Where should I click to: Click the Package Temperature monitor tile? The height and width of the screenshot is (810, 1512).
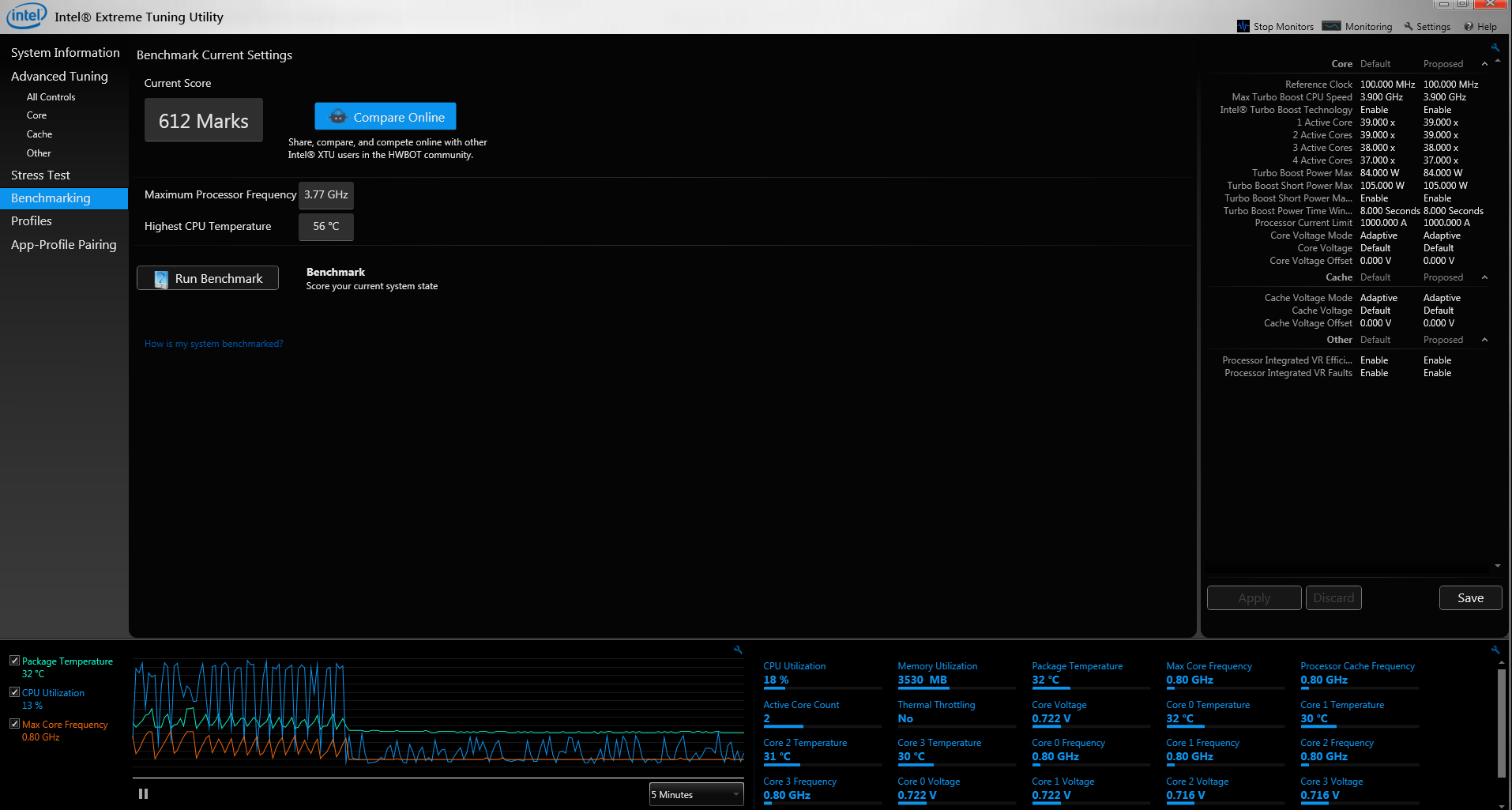tap(1090, 673)
